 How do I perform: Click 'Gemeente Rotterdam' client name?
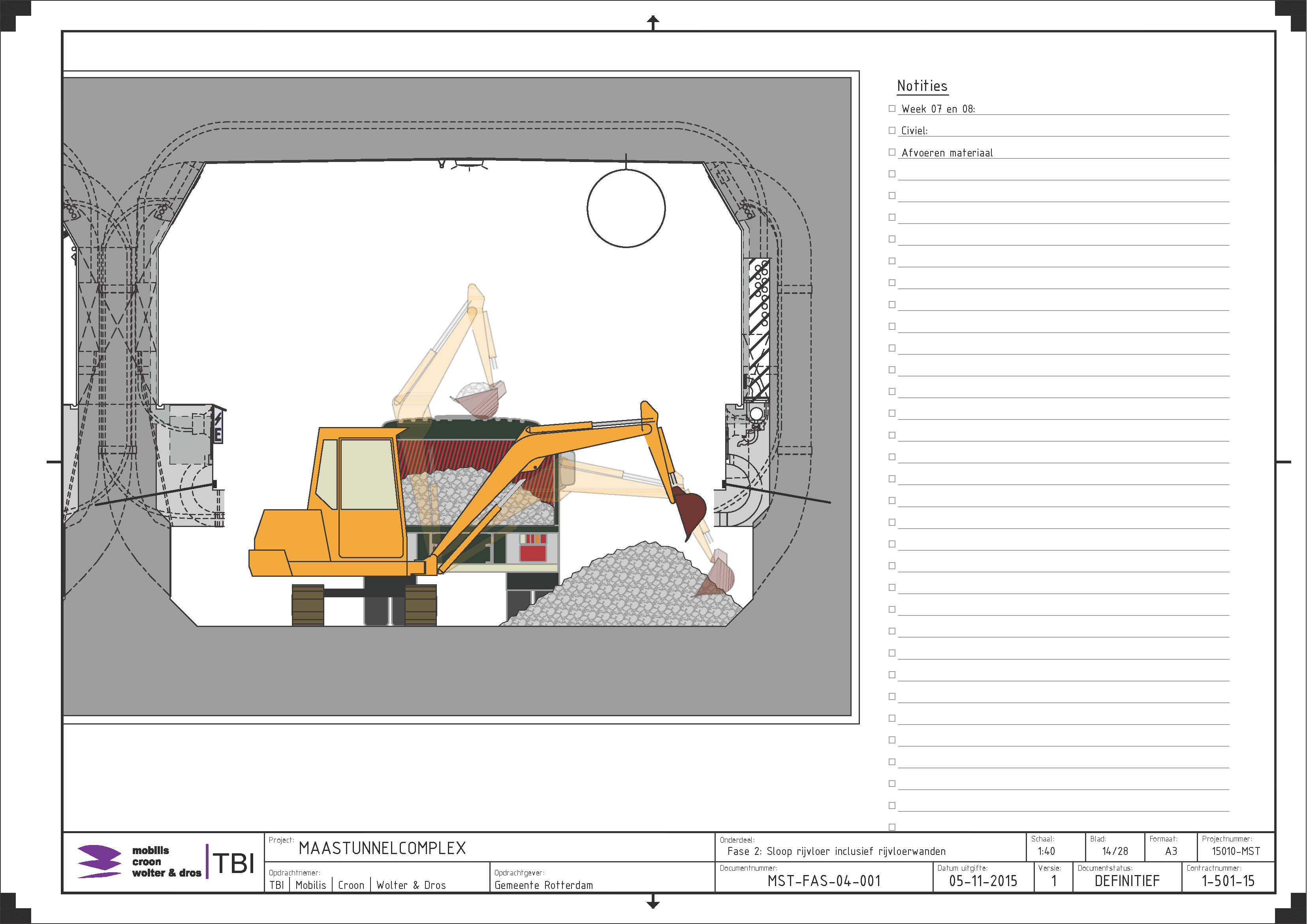(543, 885)
